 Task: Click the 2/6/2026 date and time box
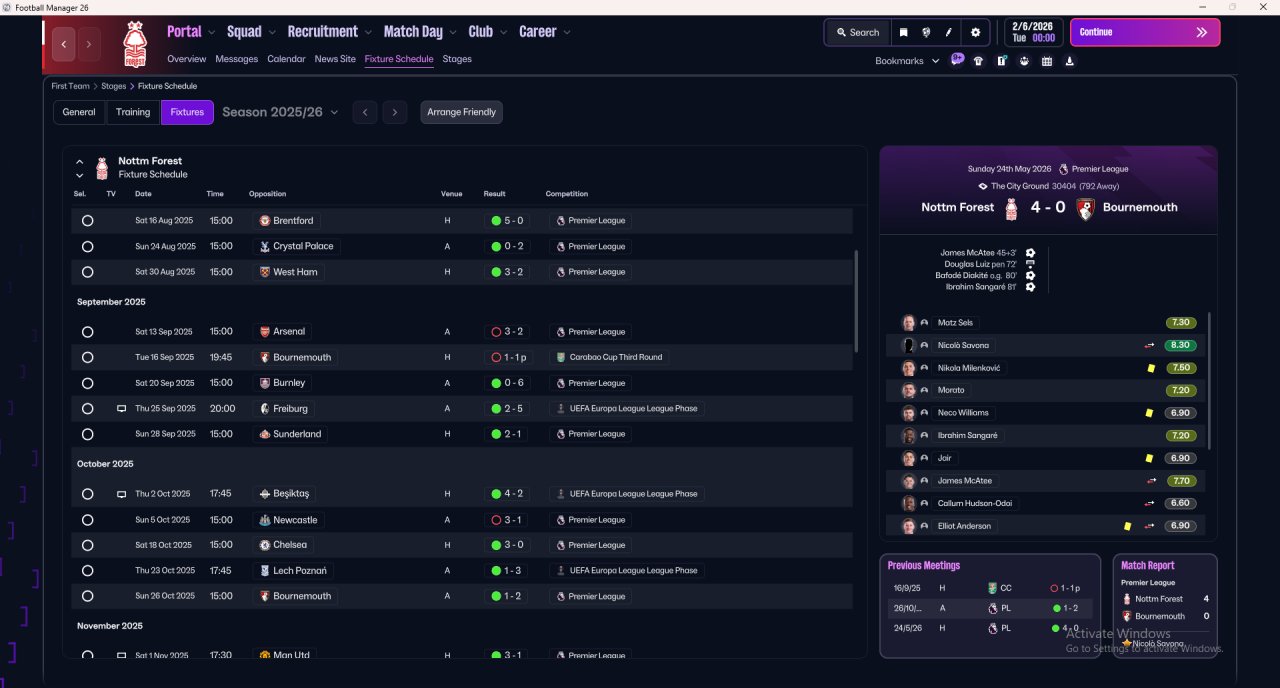coord(1034,32)
